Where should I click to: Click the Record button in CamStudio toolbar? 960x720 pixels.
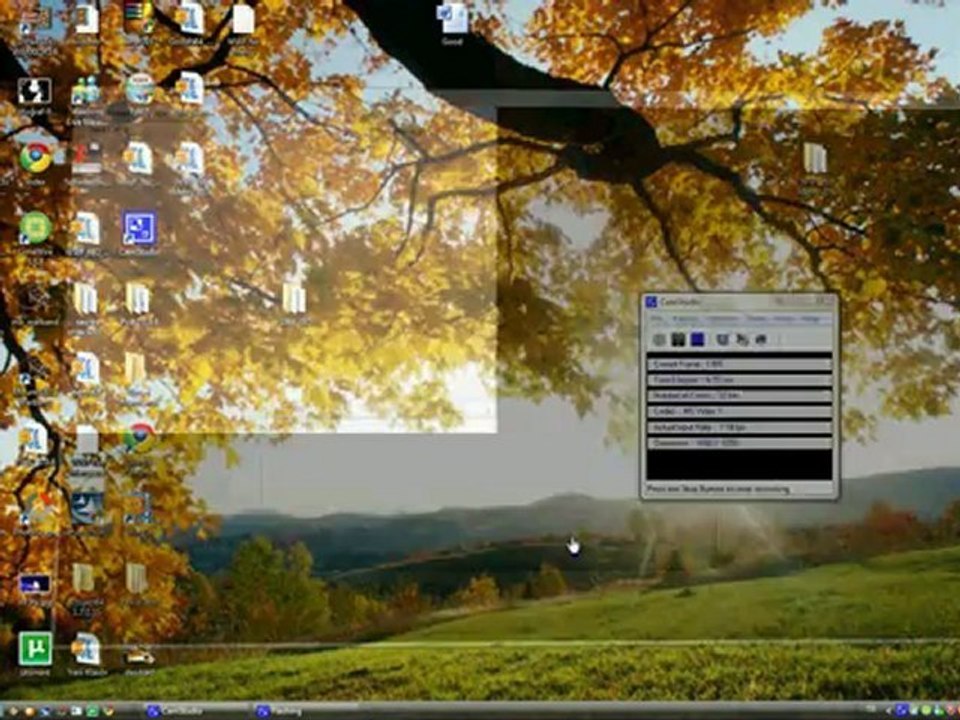[x=659, y=340]
